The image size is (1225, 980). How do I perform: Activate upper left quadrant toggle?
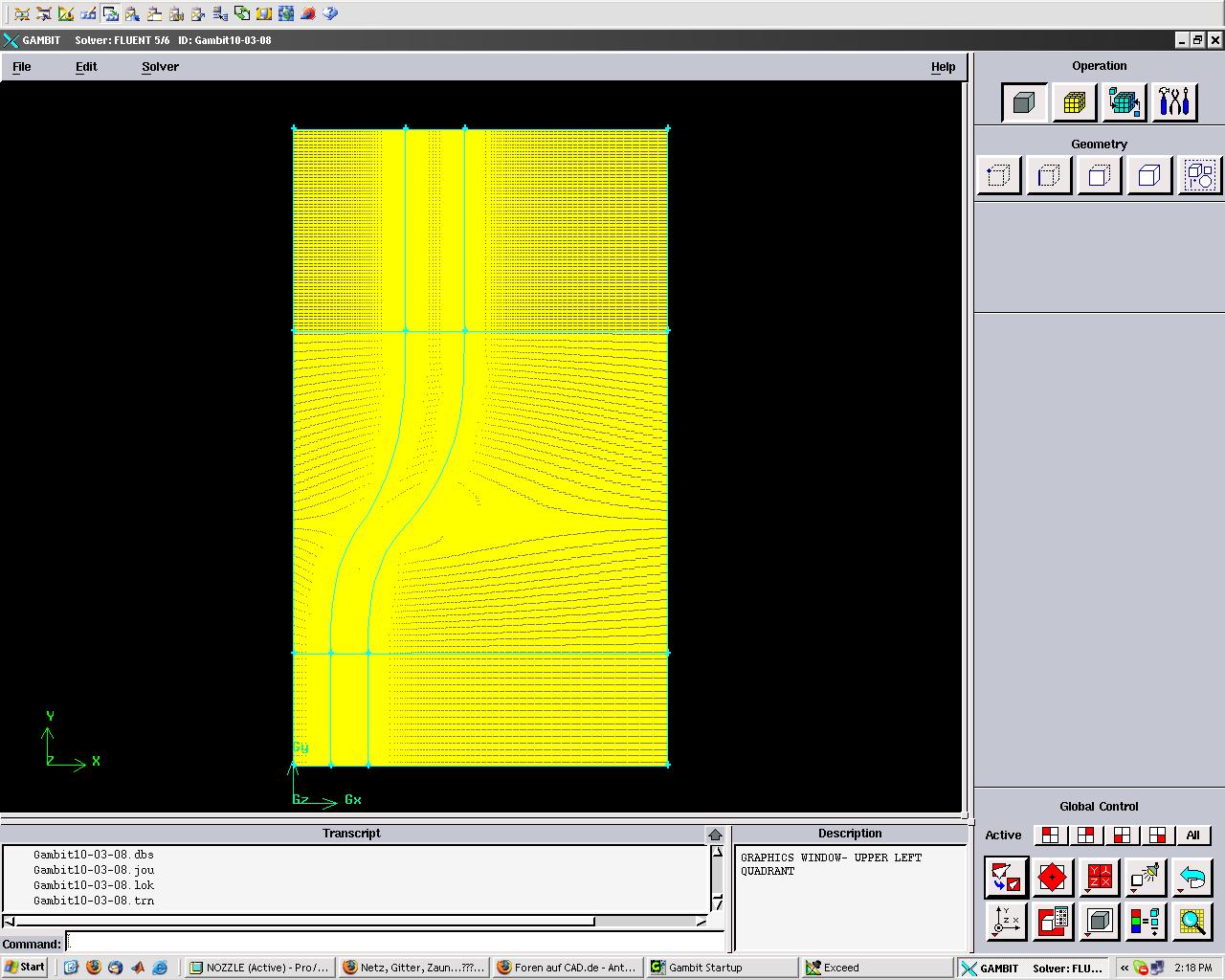[x=1050, y=835]
